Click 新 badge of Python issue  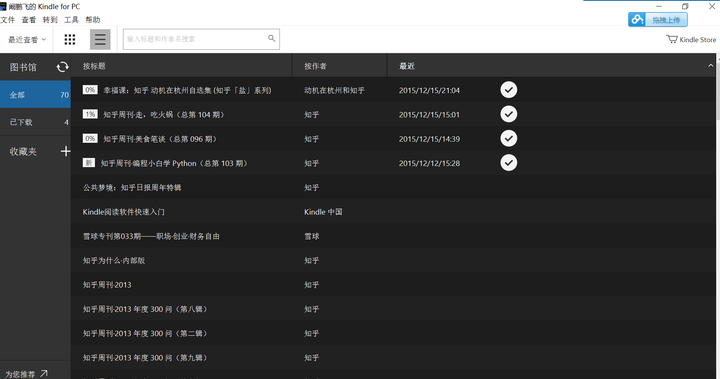tap(89, 163)
